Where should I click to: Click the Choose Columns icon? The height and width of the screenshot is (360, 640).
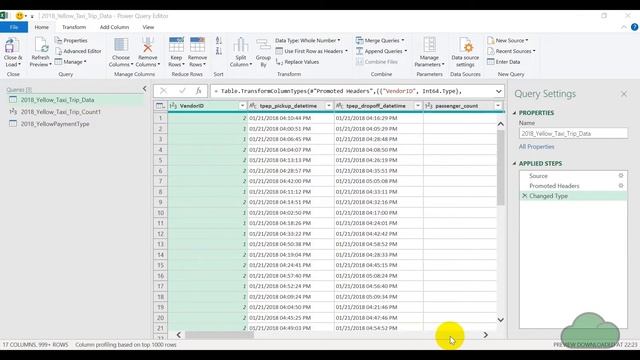[121, 45]
